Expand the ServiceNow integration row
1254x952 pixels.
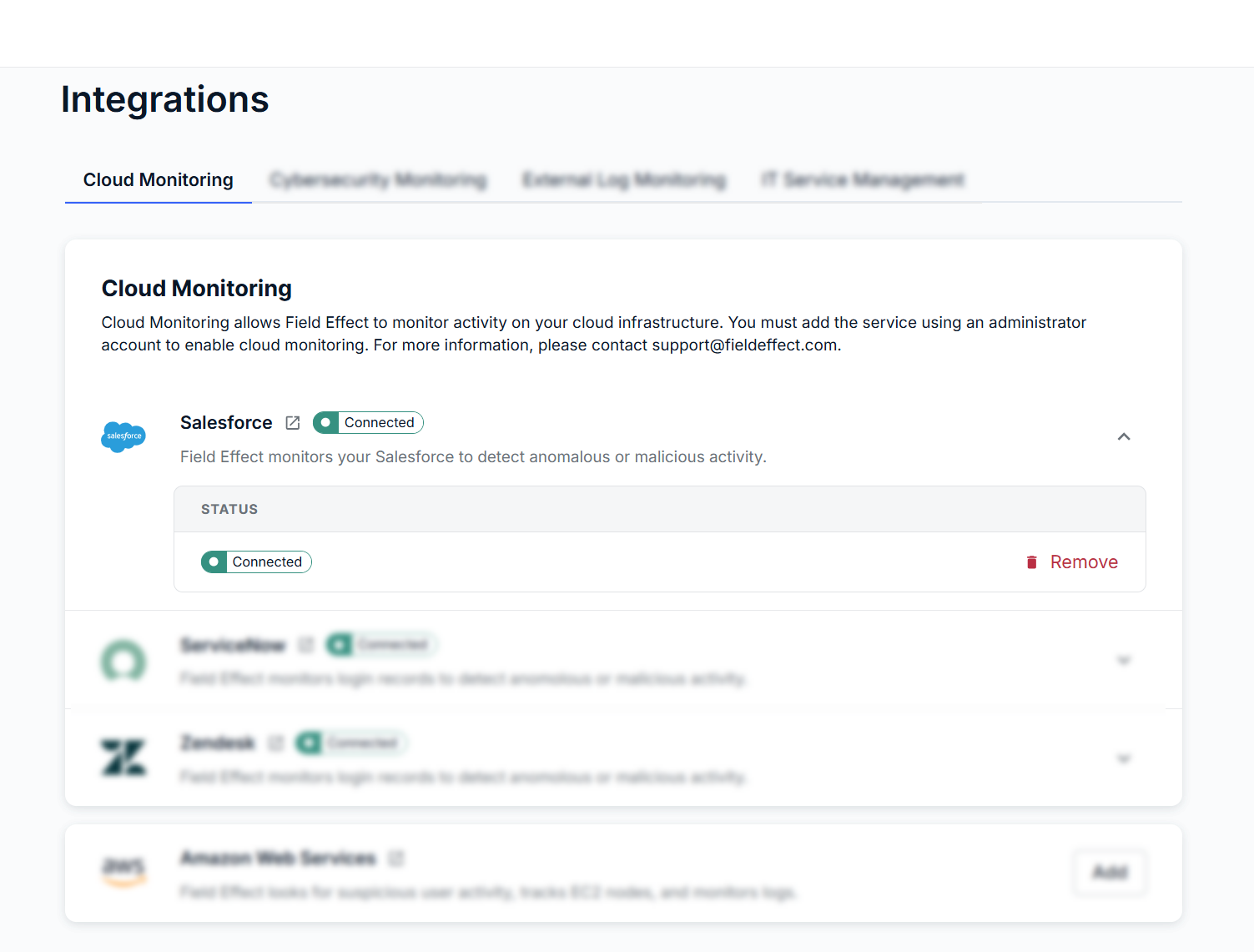[1124, 660]
